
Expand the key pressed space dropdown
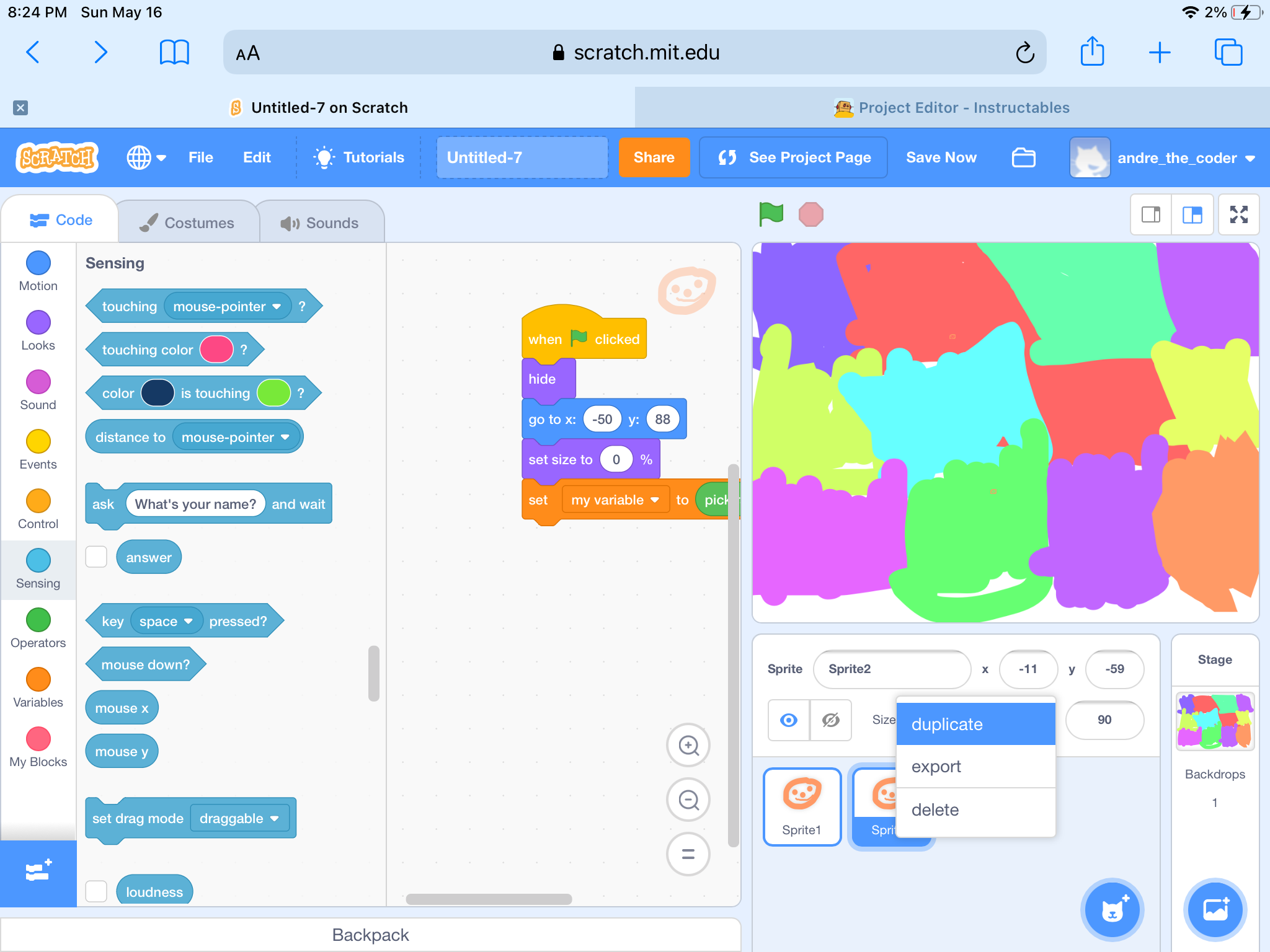click(166, 620)
